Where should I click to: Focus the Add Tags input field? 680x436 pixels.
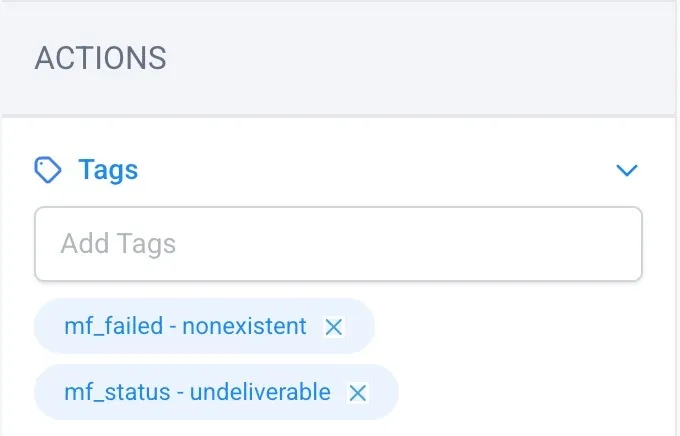pyautogui.click(x=338, y=244)
